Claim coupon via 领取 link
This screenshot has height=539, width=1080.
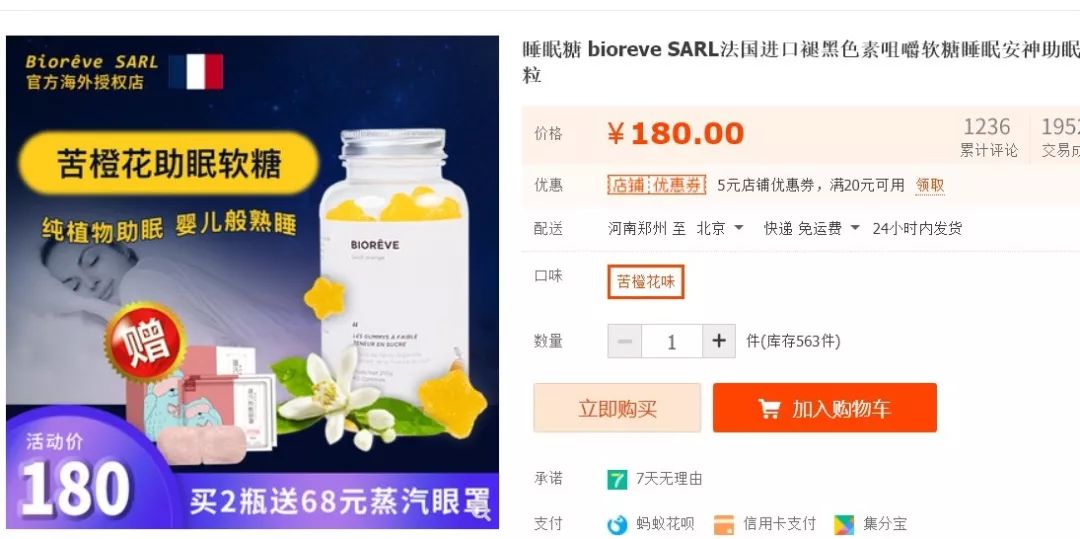pyautogui.click(x=929, y=184)
